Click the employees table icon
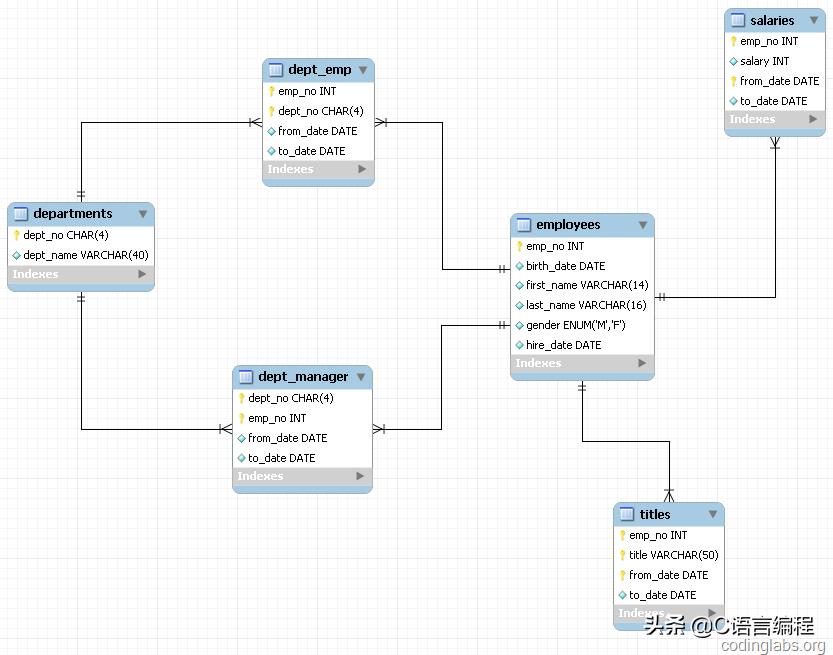The width and height of the screenshot is (833, 655). click(x=523, y=225)
